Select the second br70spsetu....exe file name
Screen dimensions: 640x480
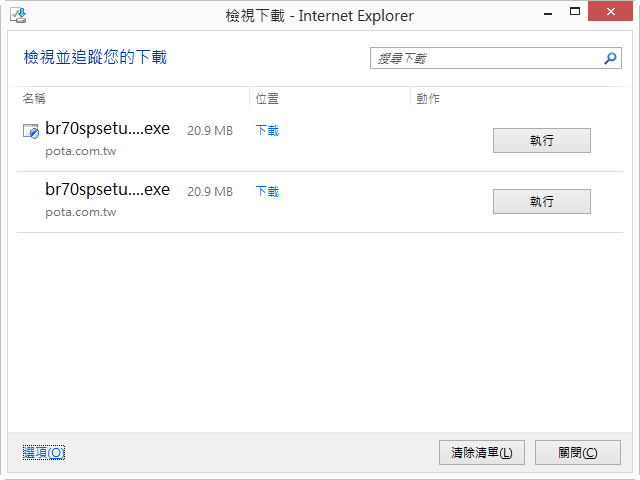click(x=107, y=189)
